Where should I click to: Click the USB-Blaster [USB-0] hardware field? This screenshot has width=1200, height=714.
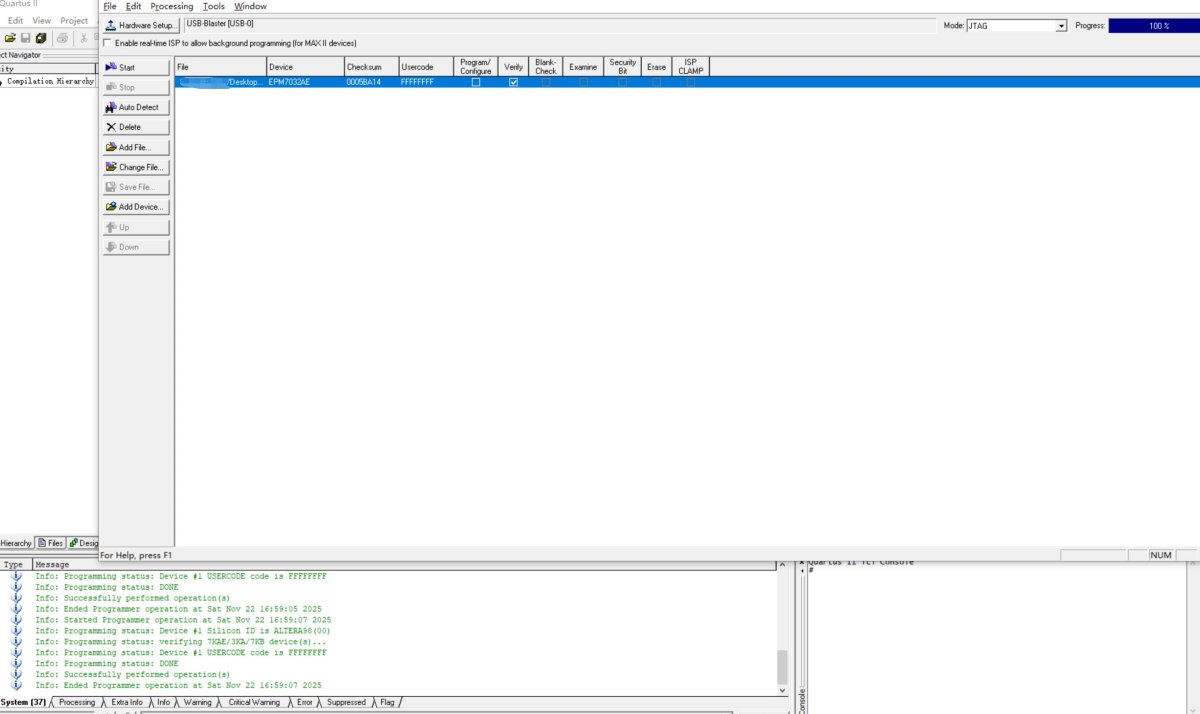coord(562,25)
